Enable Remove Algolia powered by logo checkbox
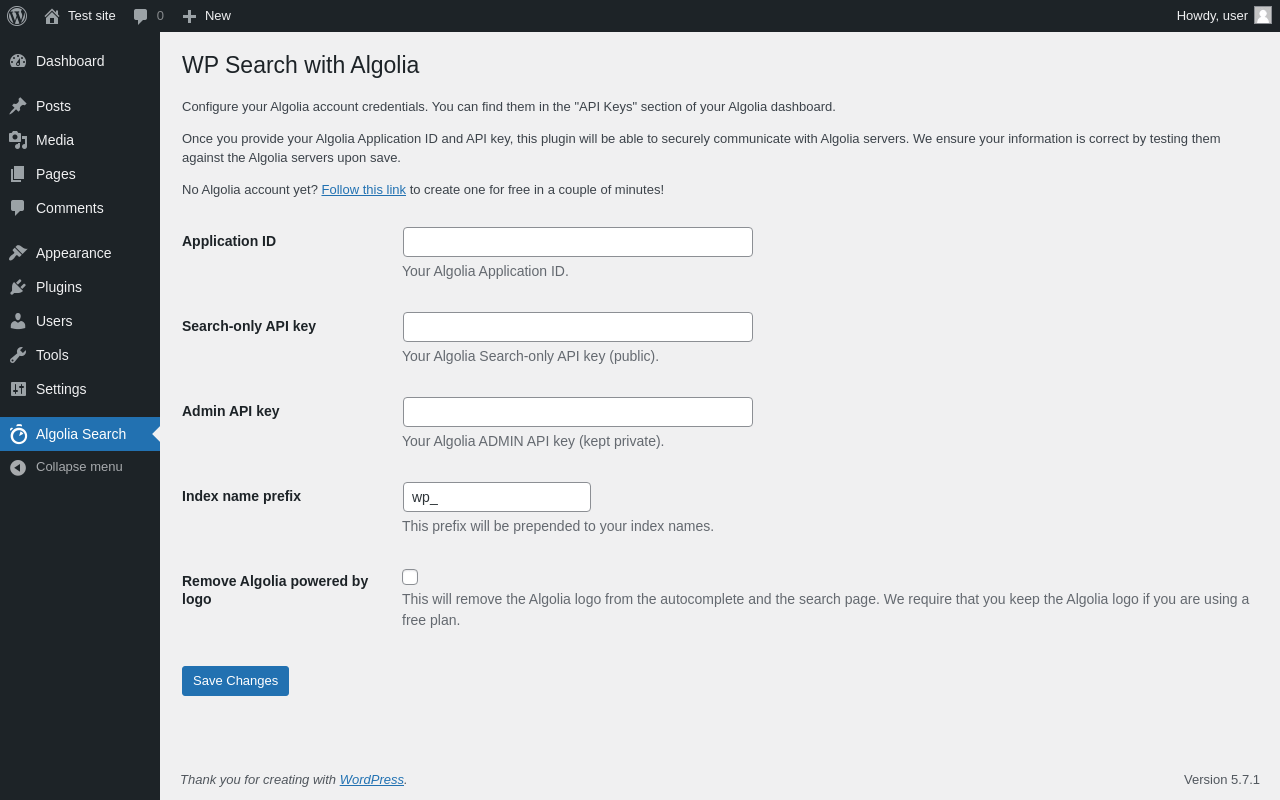 tap(410, 577)
